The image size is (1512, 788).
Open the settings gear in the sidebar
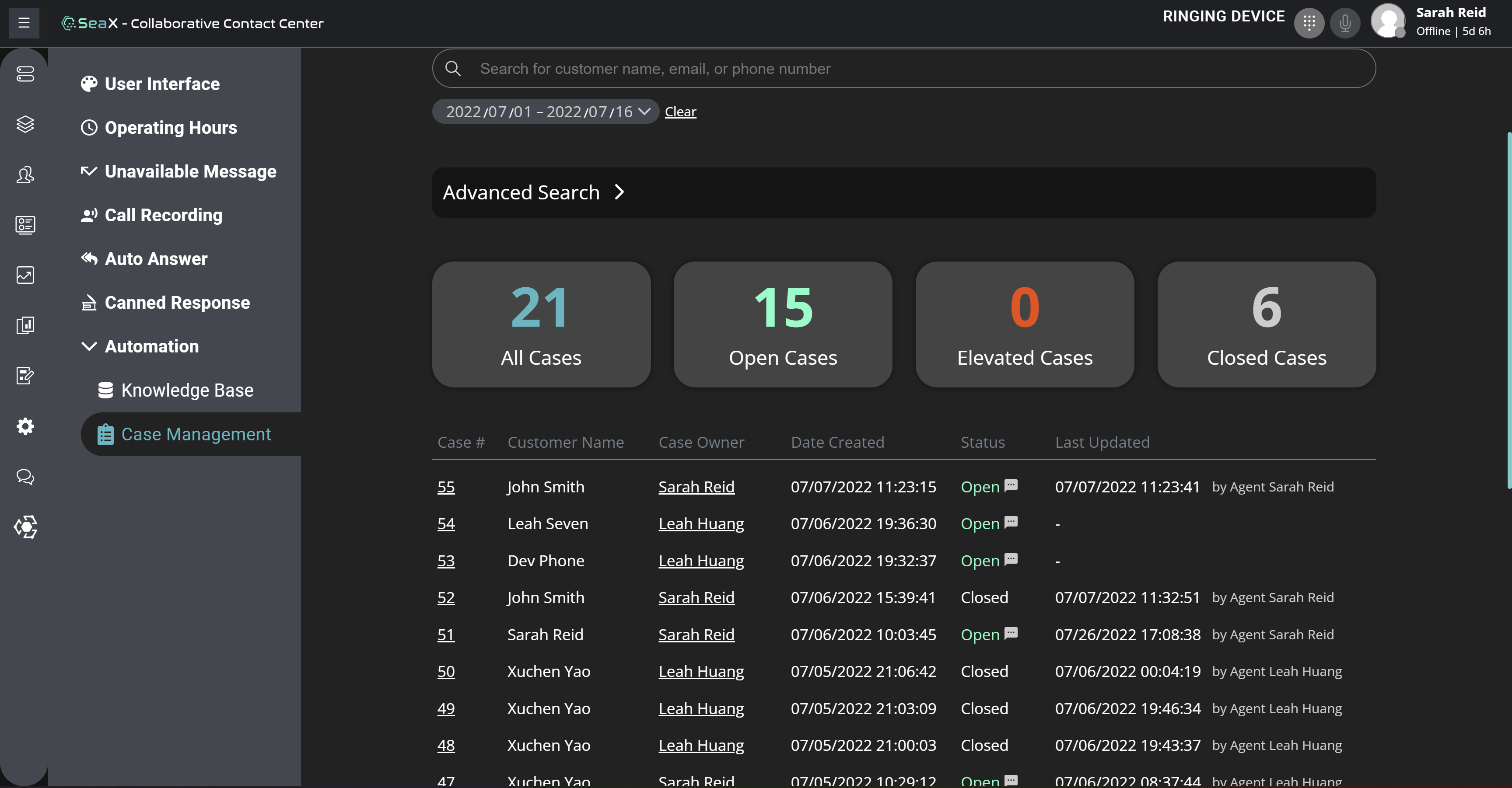click(24, 426)
